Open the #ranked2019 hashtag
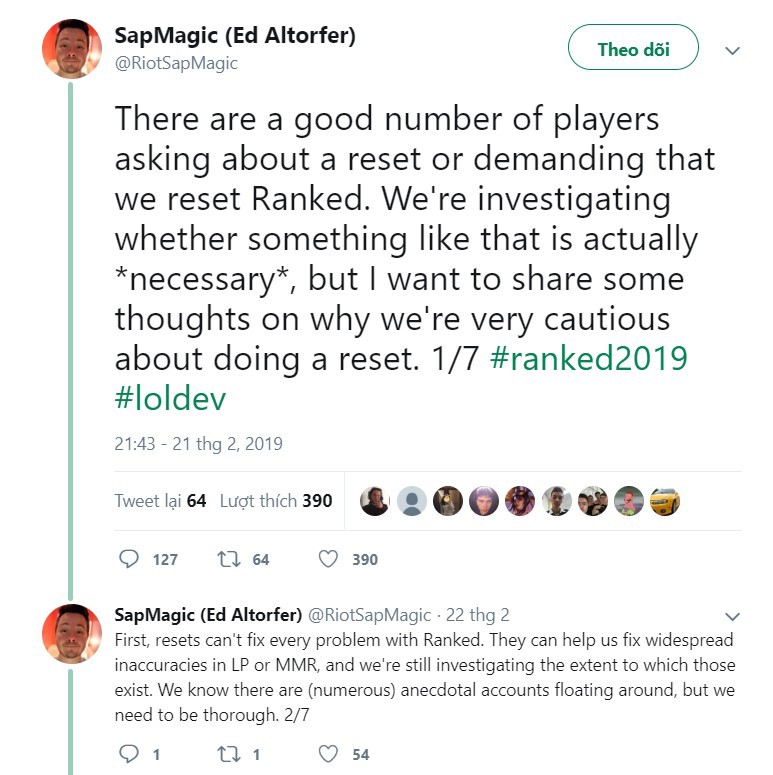Image resolution: width=773 pixels, height=775 pixels. (588, 358)
